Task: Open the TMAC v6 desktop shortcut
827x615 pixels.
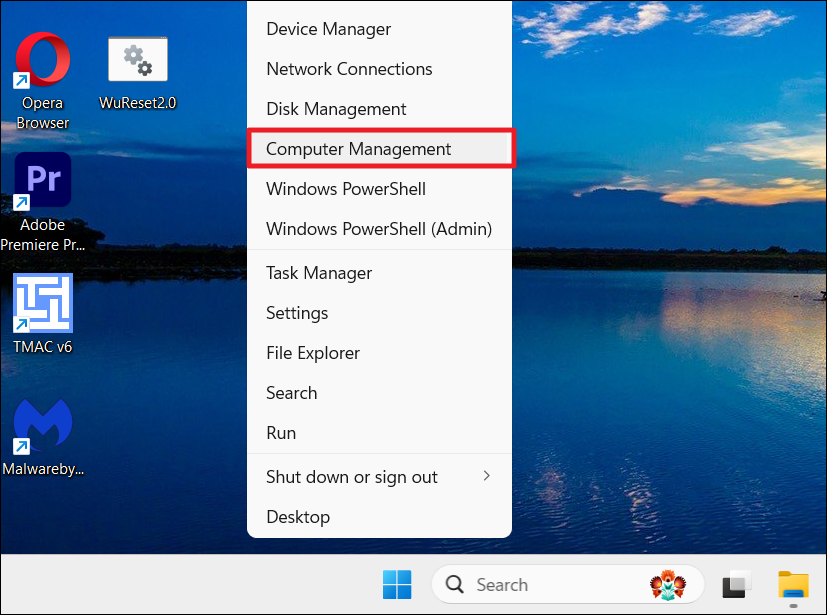Action: pos(42,304)
